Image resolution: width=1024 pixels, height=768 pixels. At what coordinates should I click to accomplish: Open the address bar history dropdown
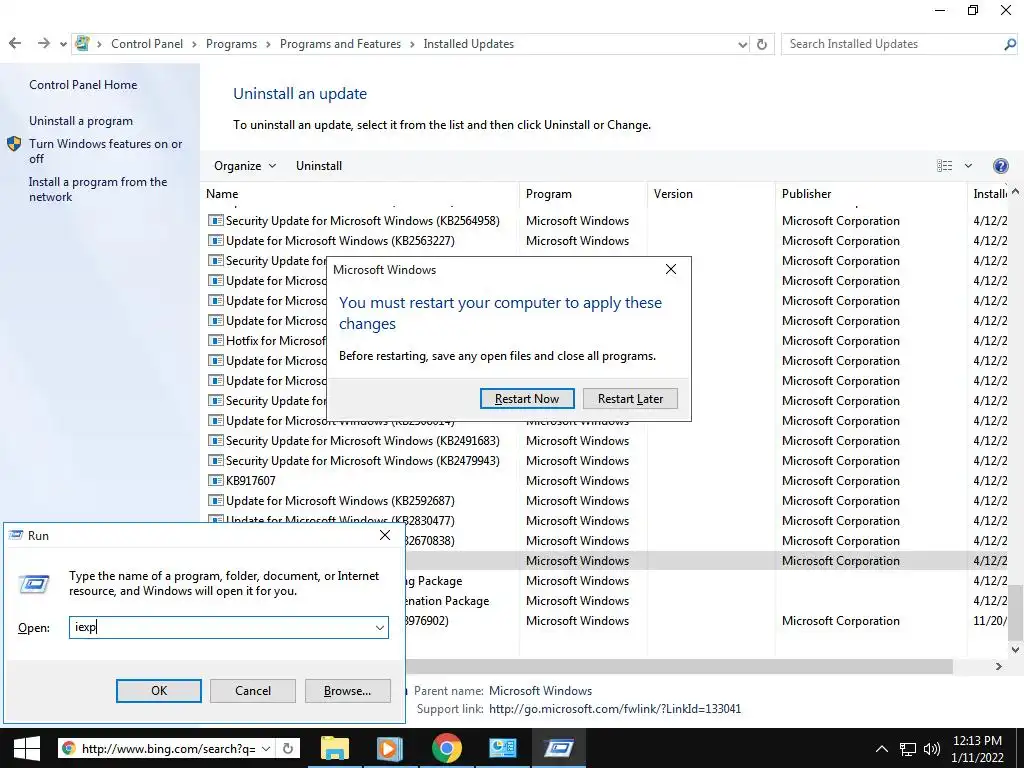click(x=743, y=44)
